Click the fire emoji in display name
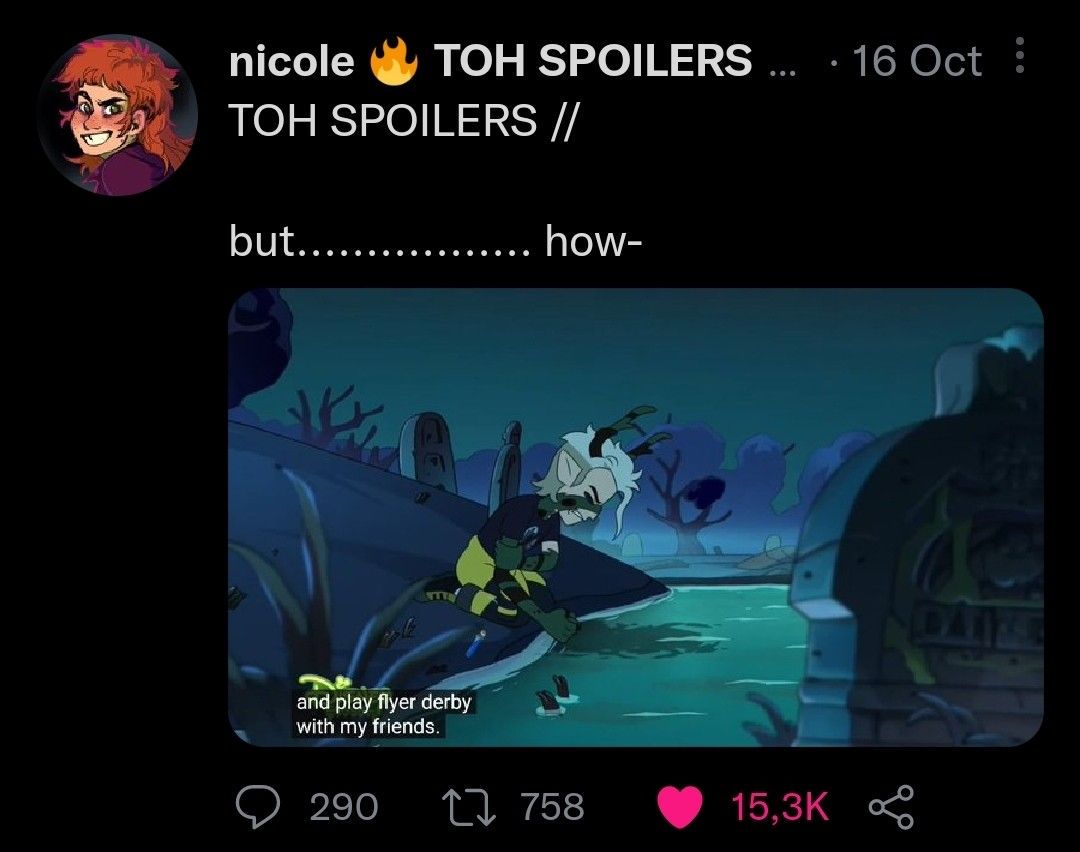1080x852 pixels. (x=393, y=61)
